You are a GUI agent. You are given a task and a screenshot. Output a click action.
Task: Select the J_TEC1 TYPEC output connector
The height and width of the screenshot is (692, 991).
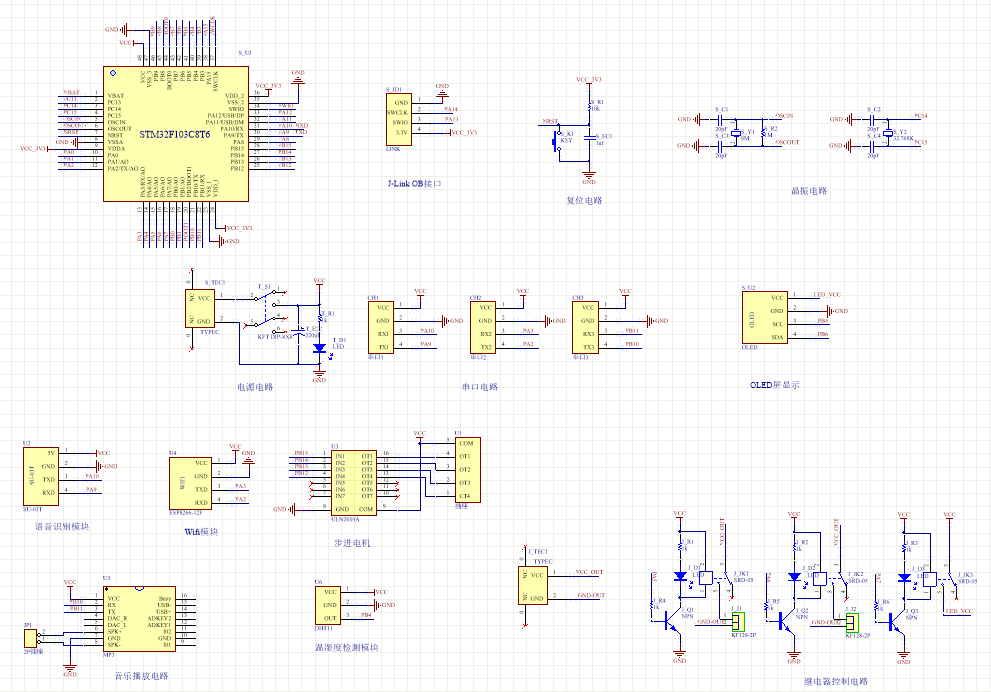tap(533, 585)
